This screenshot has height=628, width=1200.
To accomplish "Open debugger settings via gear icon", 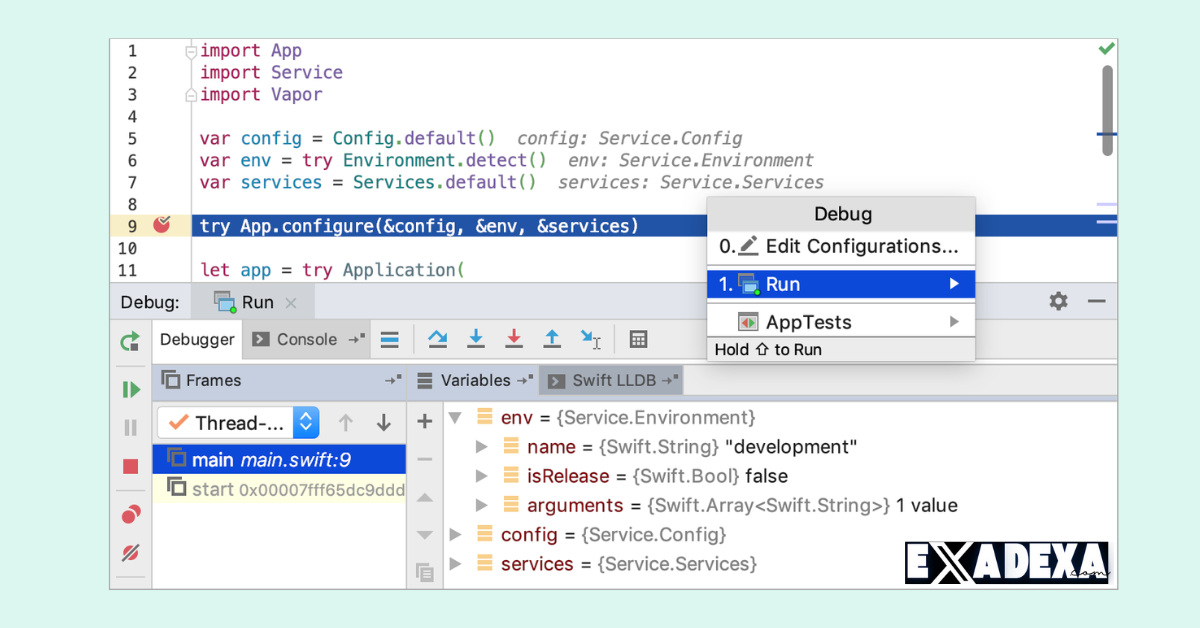I will (x=1058, y=301).
